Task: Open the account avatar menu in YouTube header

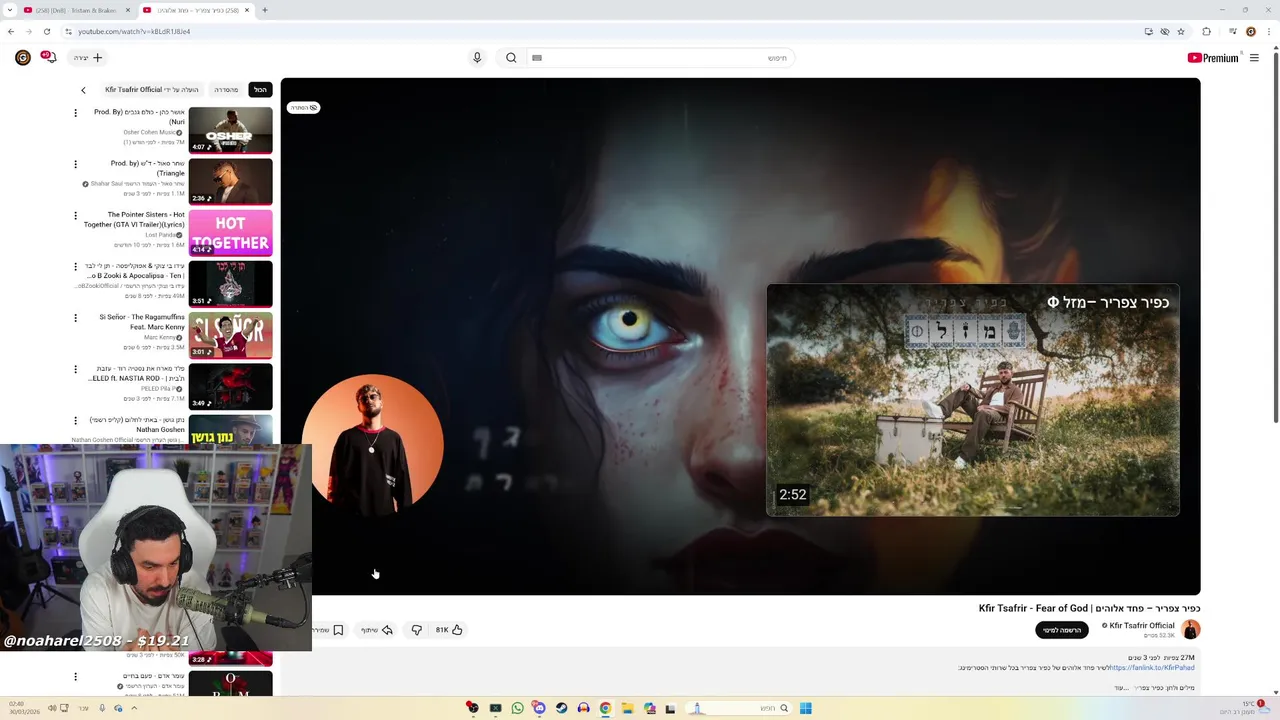Action: (x=23, y=58)
